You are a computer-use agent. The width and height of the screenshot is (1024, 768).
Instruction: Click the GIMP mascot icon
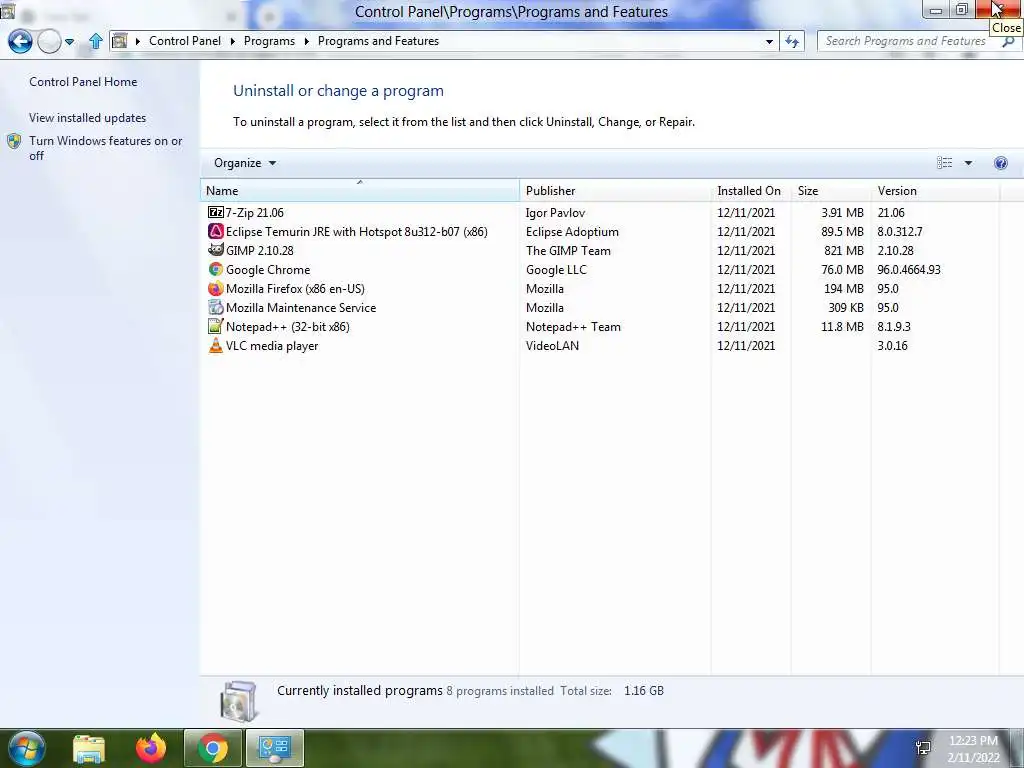pyautogui.click(x=216, y=250)
